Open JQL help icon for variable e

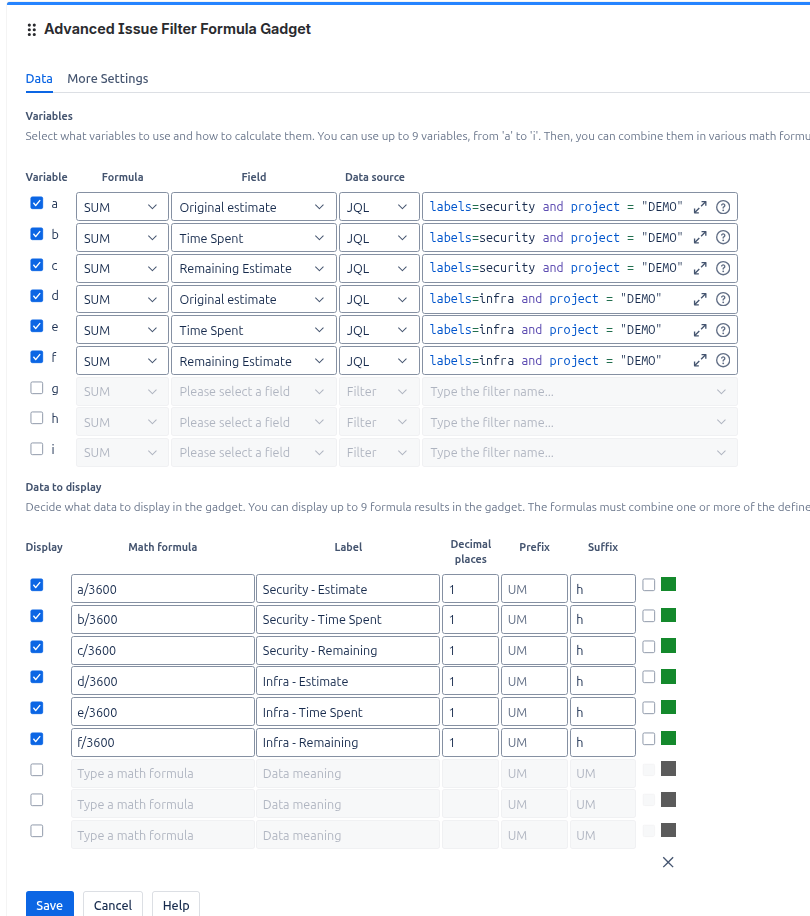tap(723, 331)
